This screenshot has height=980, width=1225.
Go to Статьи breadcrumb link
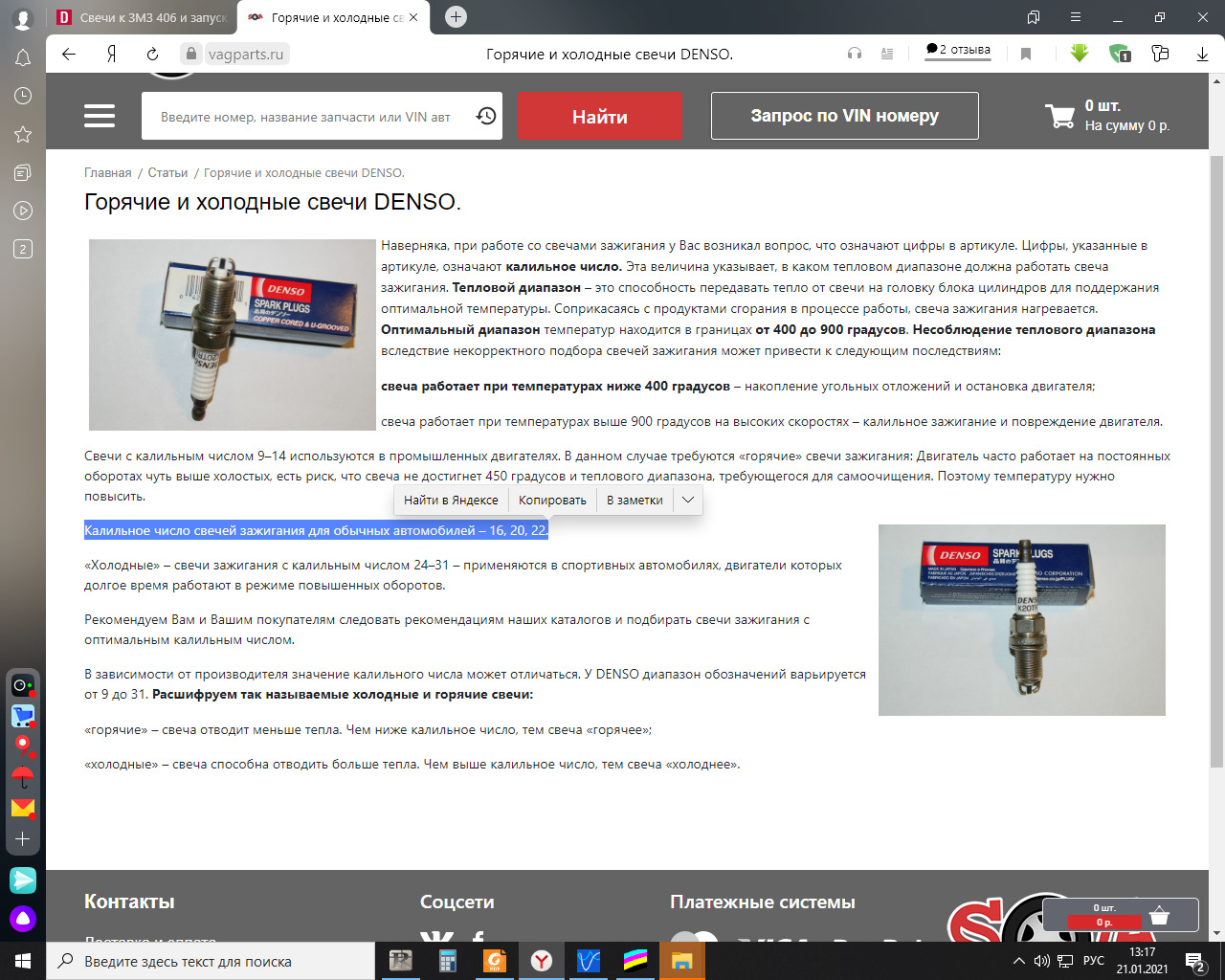(x=167, y=173)
